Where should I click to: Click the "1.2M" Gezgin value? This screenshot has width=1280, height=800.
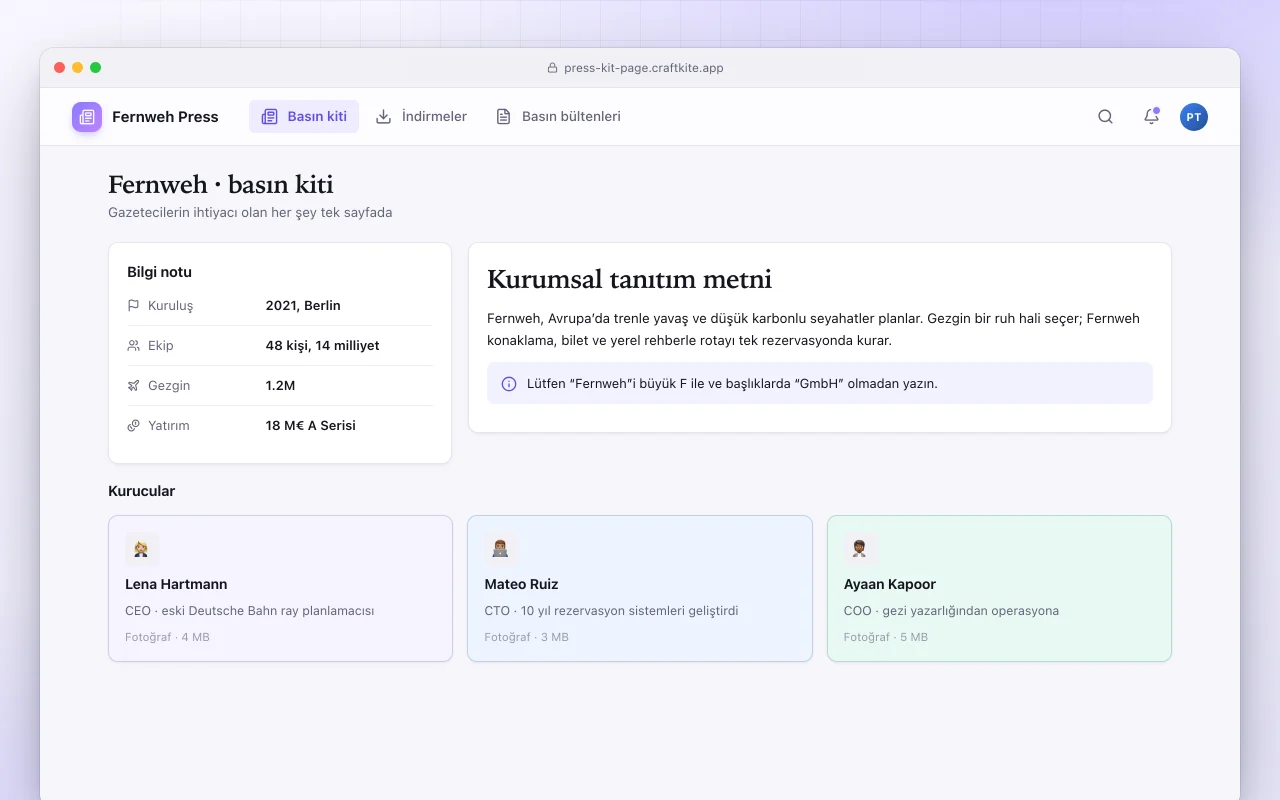click(x=280, y=386)
